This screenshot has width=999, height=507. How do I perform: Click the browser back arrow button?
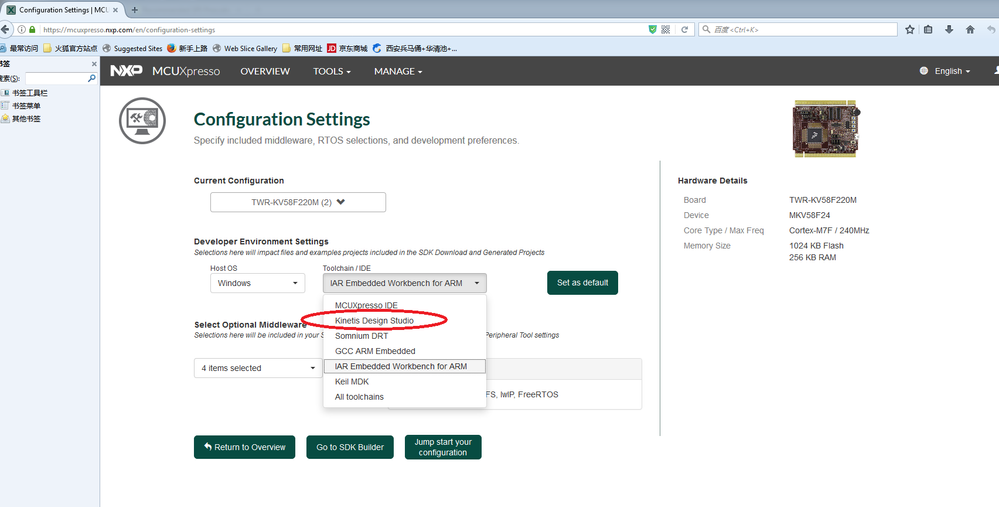click(4, 29)
